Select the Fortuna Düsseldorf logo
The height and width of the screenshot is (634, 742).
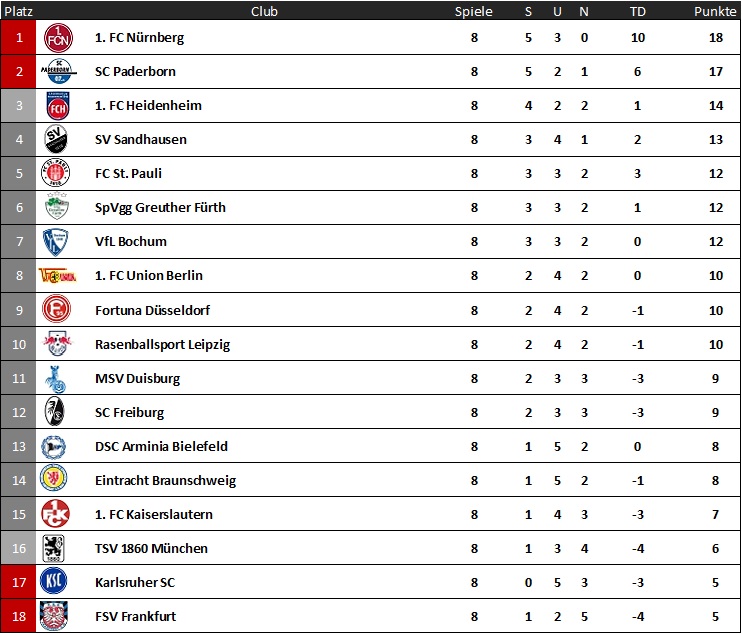point(56,309)
